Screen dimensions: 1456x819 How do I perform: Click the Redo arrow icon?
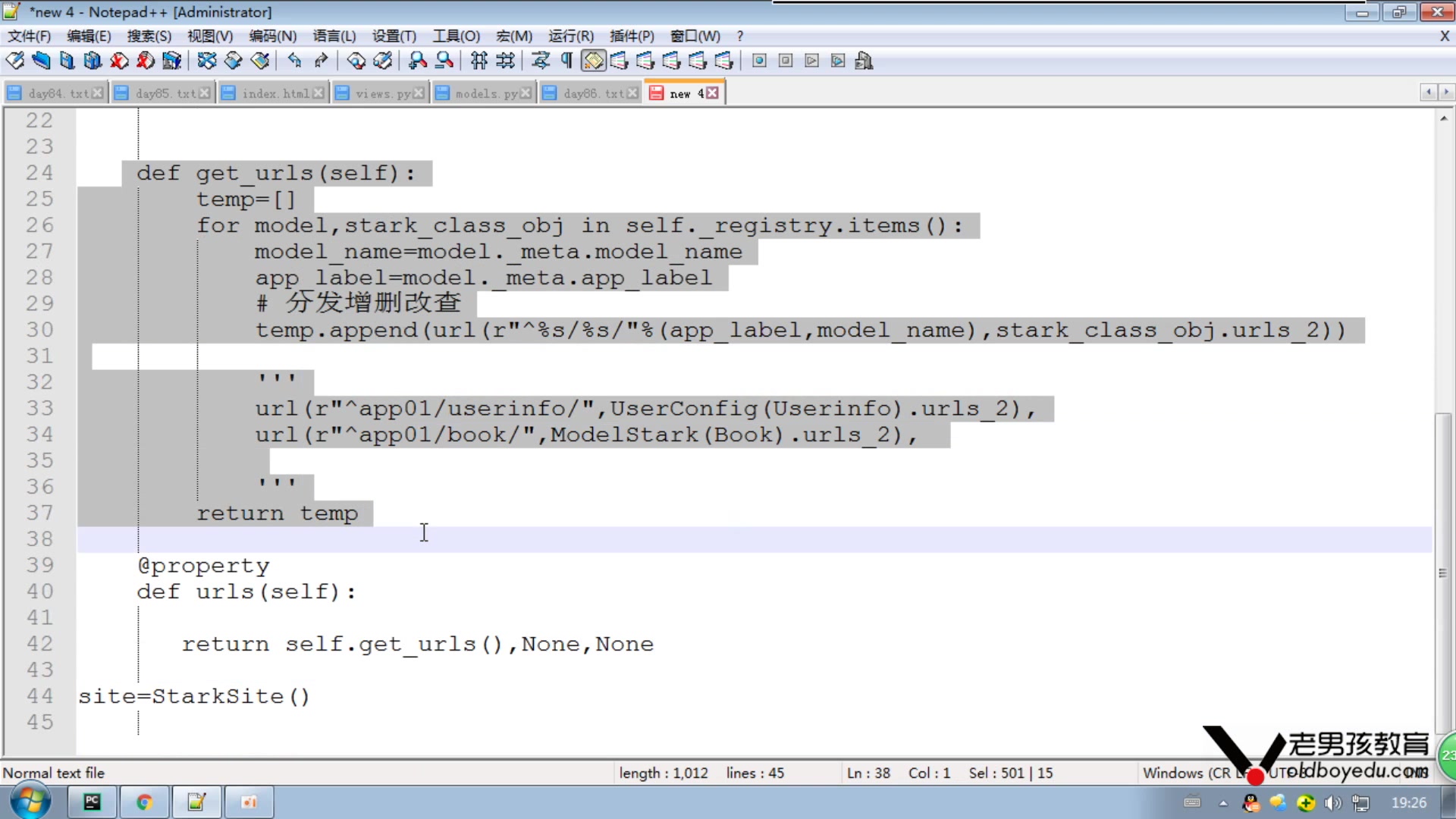320,61
